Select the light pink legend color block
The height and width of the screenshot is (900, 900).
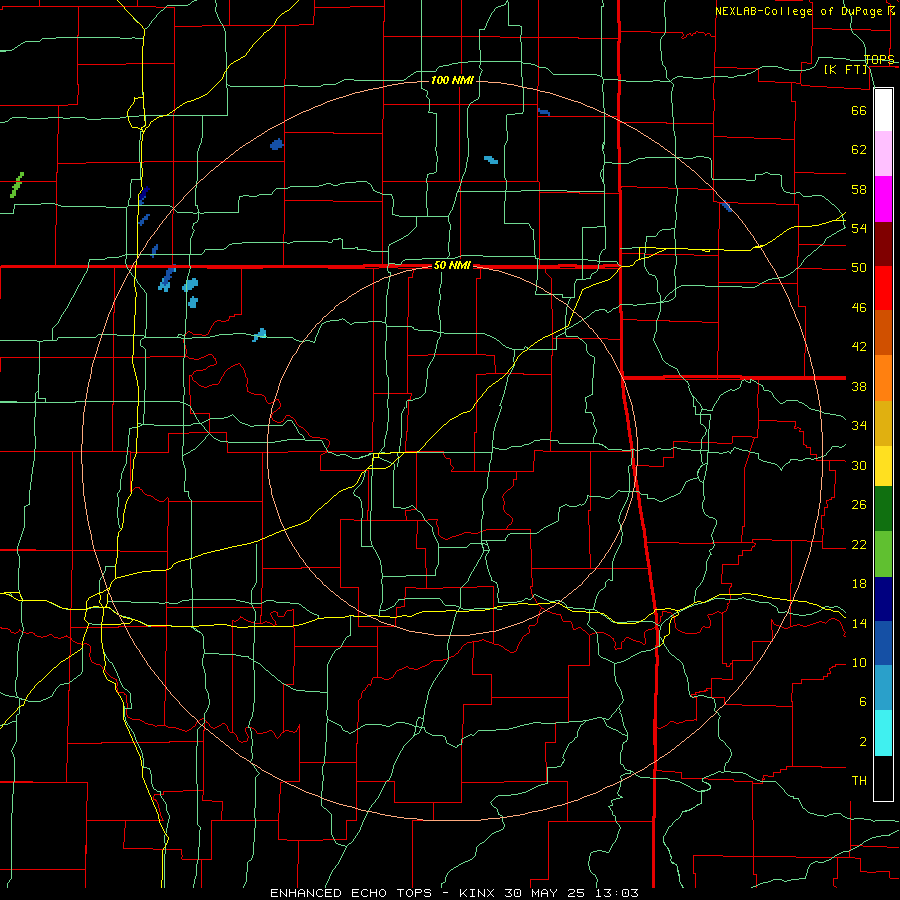click(x=883, y=154)
